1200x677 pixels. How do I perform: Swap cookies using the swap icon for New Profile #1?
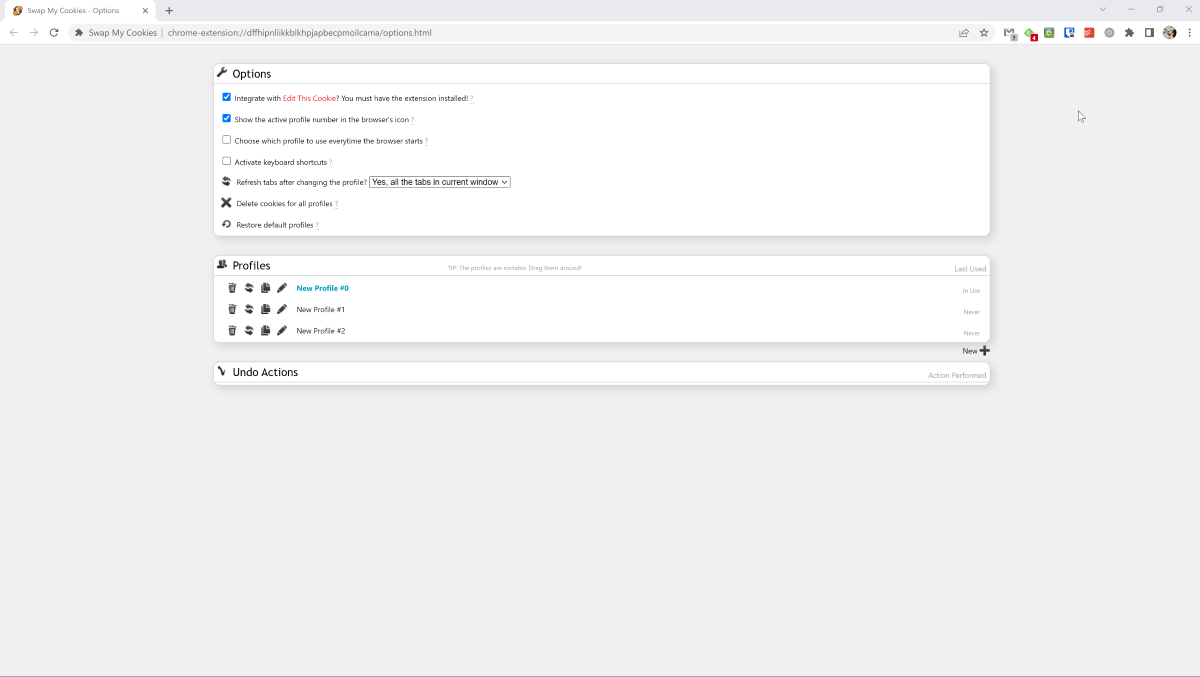(248, 309)
